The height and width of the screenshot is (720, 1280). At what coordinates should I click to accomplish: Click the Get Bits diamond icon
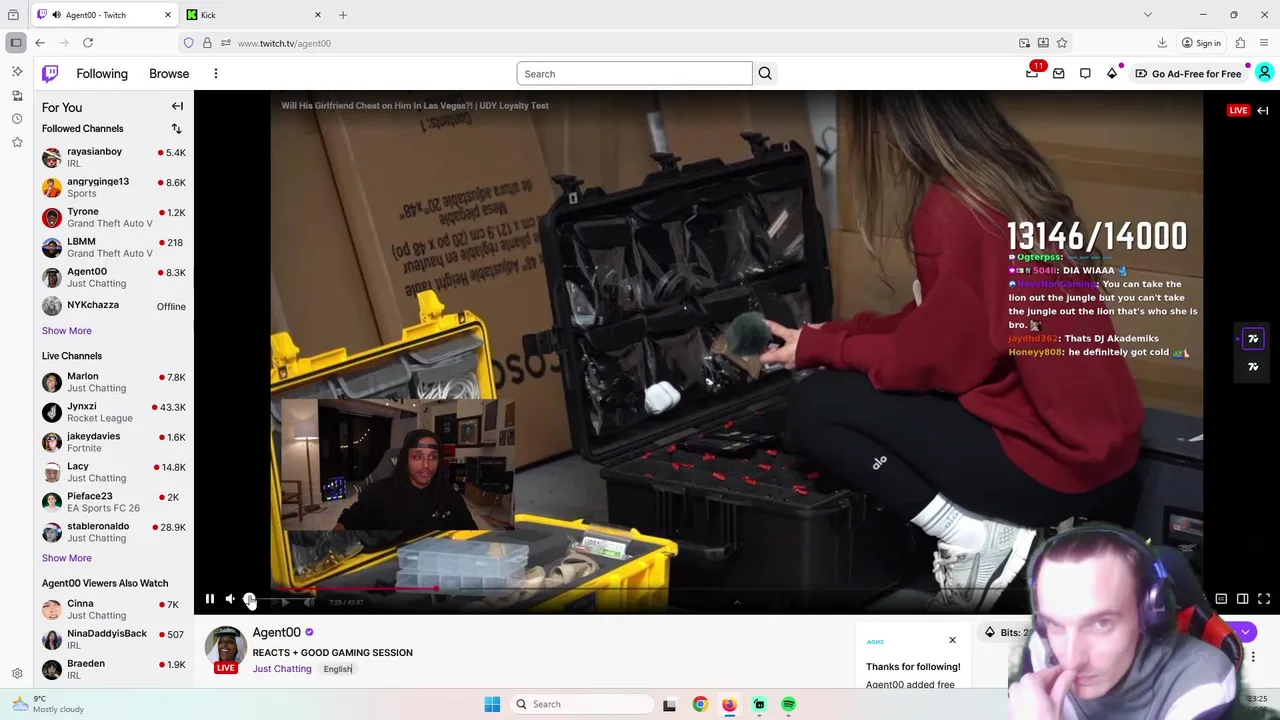(x=1111, y=73)
